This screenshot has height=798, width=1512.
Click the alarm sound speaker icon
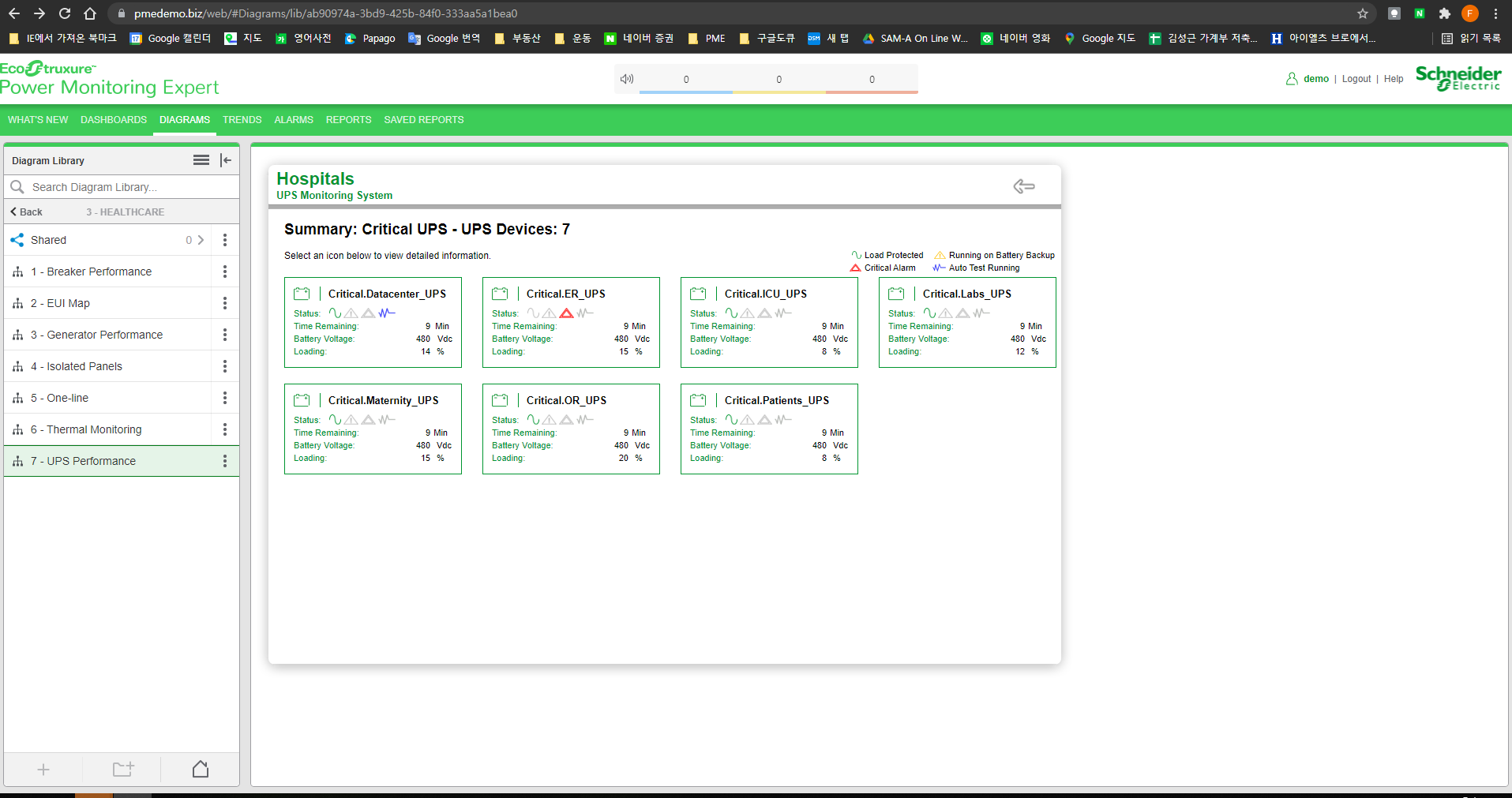[627, 79]
